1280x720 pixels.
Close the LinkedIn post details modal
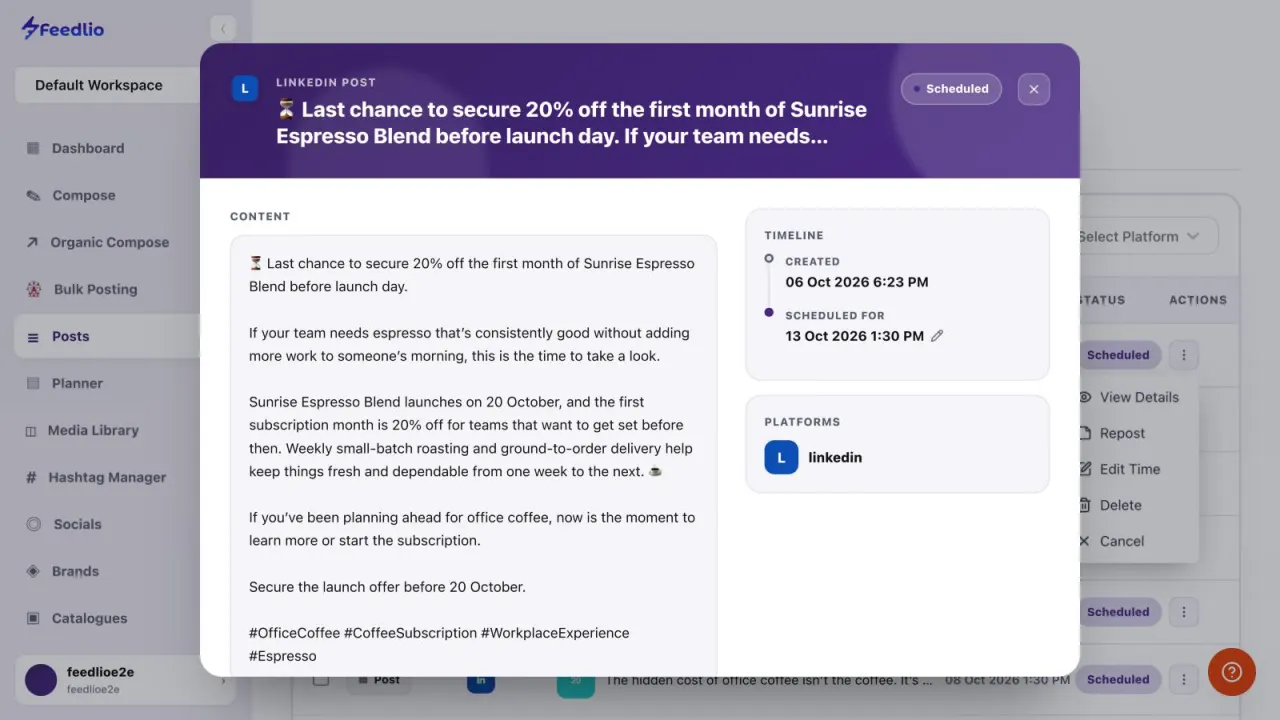(1034, 89)
